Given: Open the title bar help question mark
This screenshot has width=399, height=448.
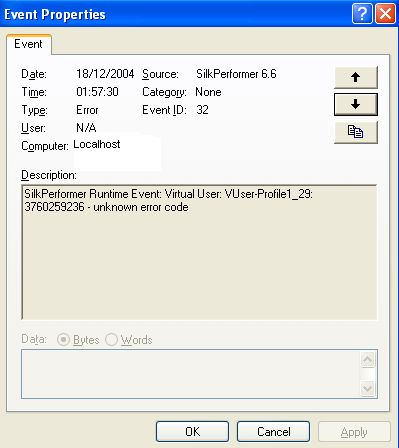Looking at the screenshot, I should (362, 14).
